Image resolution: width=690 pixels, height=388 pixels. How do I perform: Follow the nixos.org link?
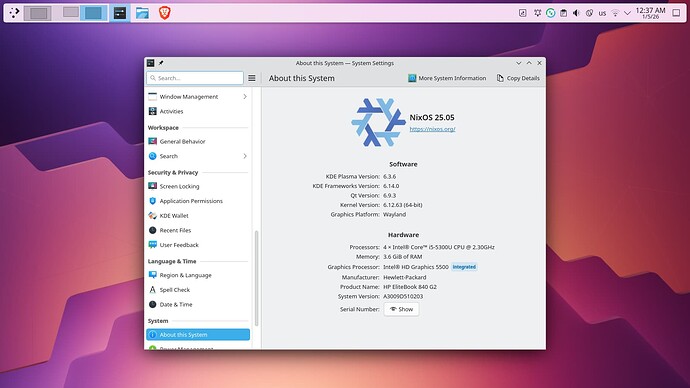(x=433, y=129)
